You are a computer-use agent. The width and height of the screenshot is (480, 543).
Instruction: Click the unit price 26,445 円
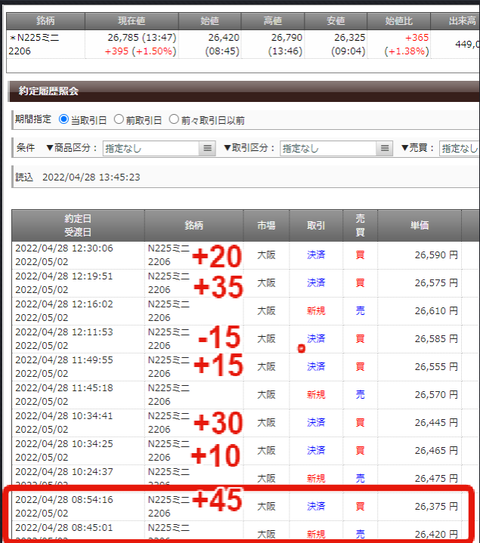coord(436,423)
